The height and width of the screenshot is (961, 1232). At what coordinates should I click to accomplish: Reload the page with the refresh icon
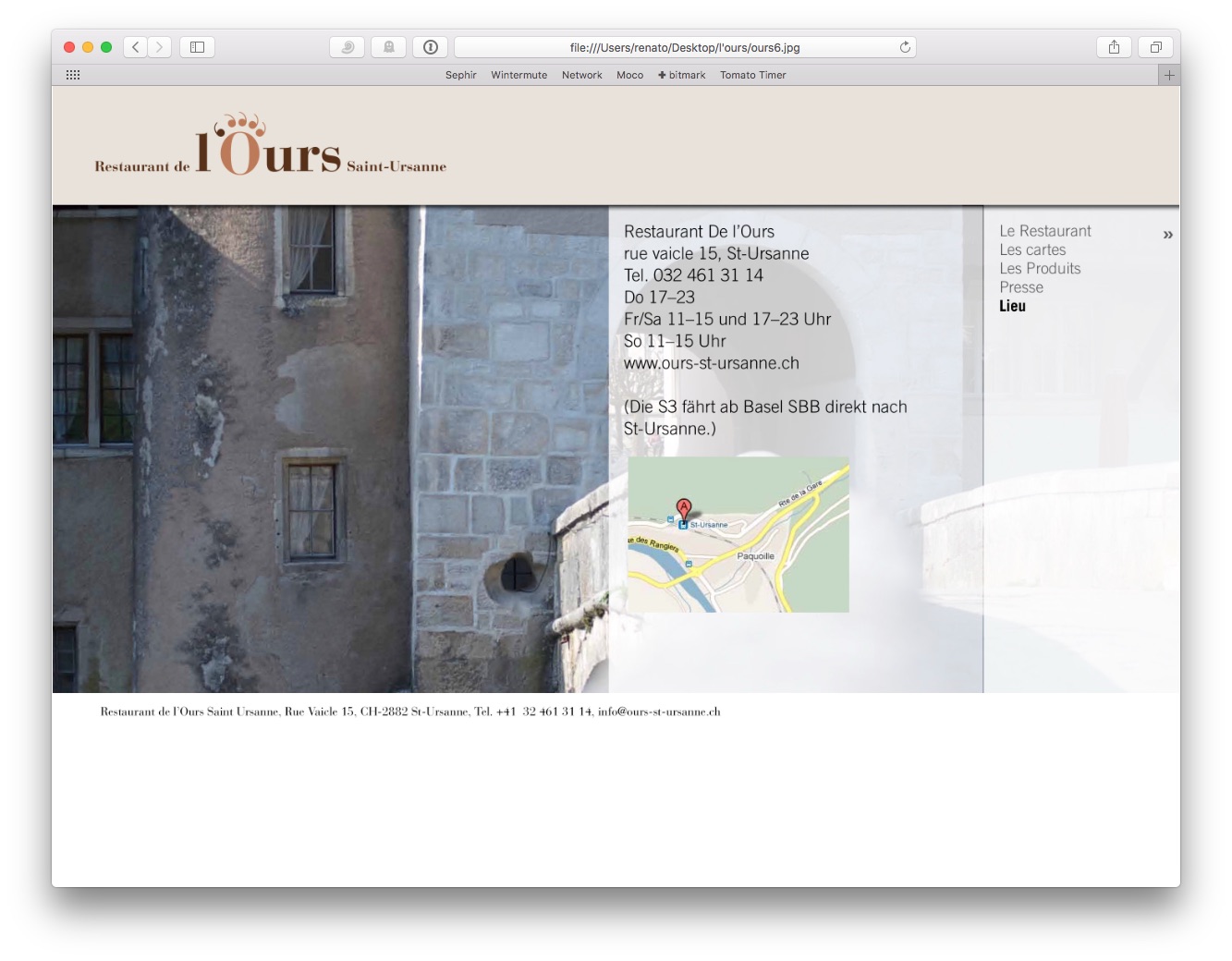[x=905, y=47]
